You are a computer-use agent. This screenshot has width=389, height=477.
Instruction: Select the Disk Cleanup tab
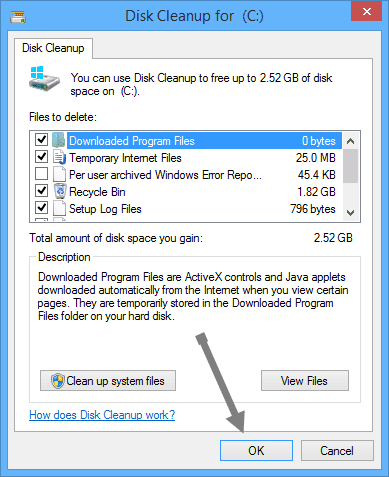pyautogui.click(x=53, y=48)
